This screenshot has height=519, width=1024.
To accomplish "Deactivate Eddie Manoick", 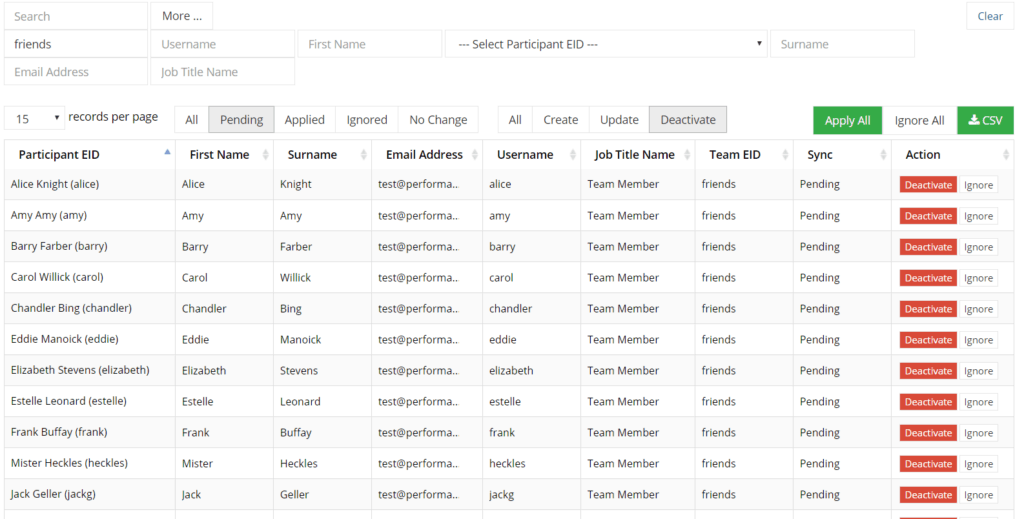I will click(x=928, y=340).
